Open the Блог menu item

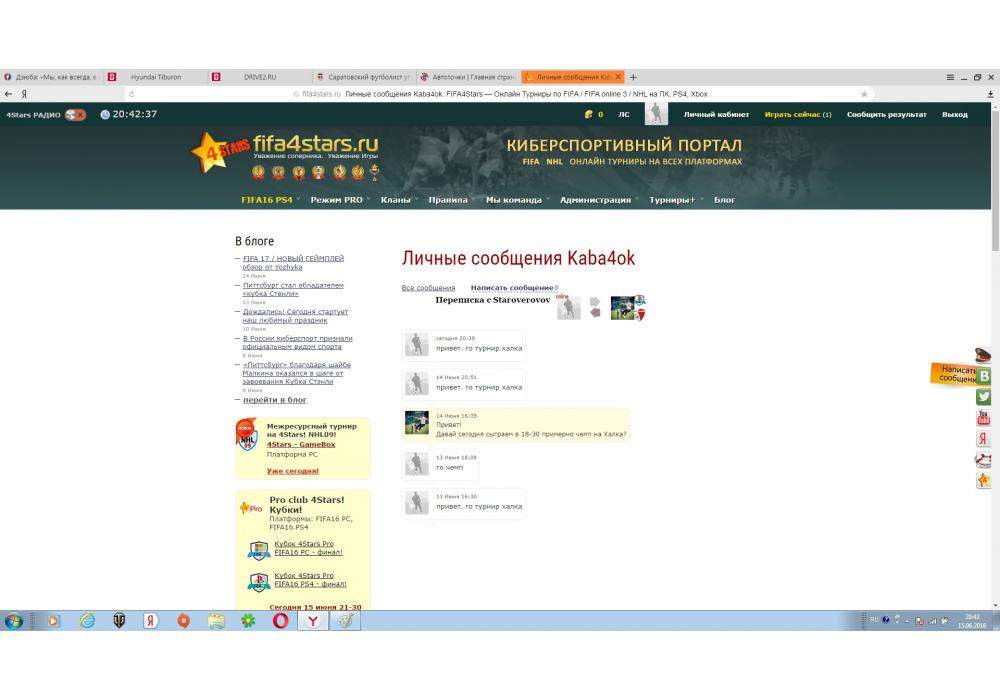click(x=724, y=200)
